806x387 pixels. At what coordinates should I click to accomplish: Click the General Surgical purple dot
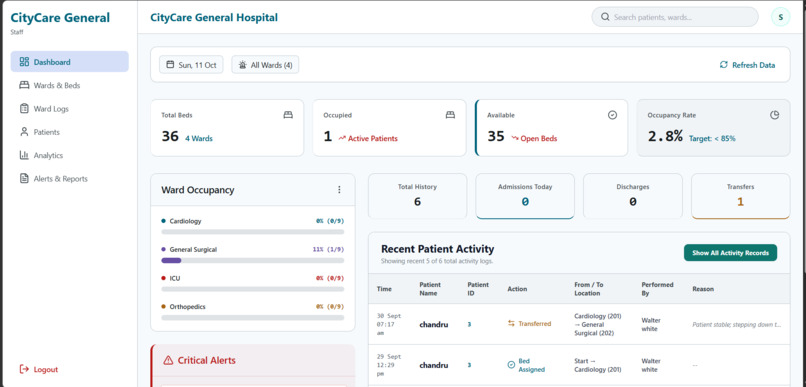(x=163, y=249)
